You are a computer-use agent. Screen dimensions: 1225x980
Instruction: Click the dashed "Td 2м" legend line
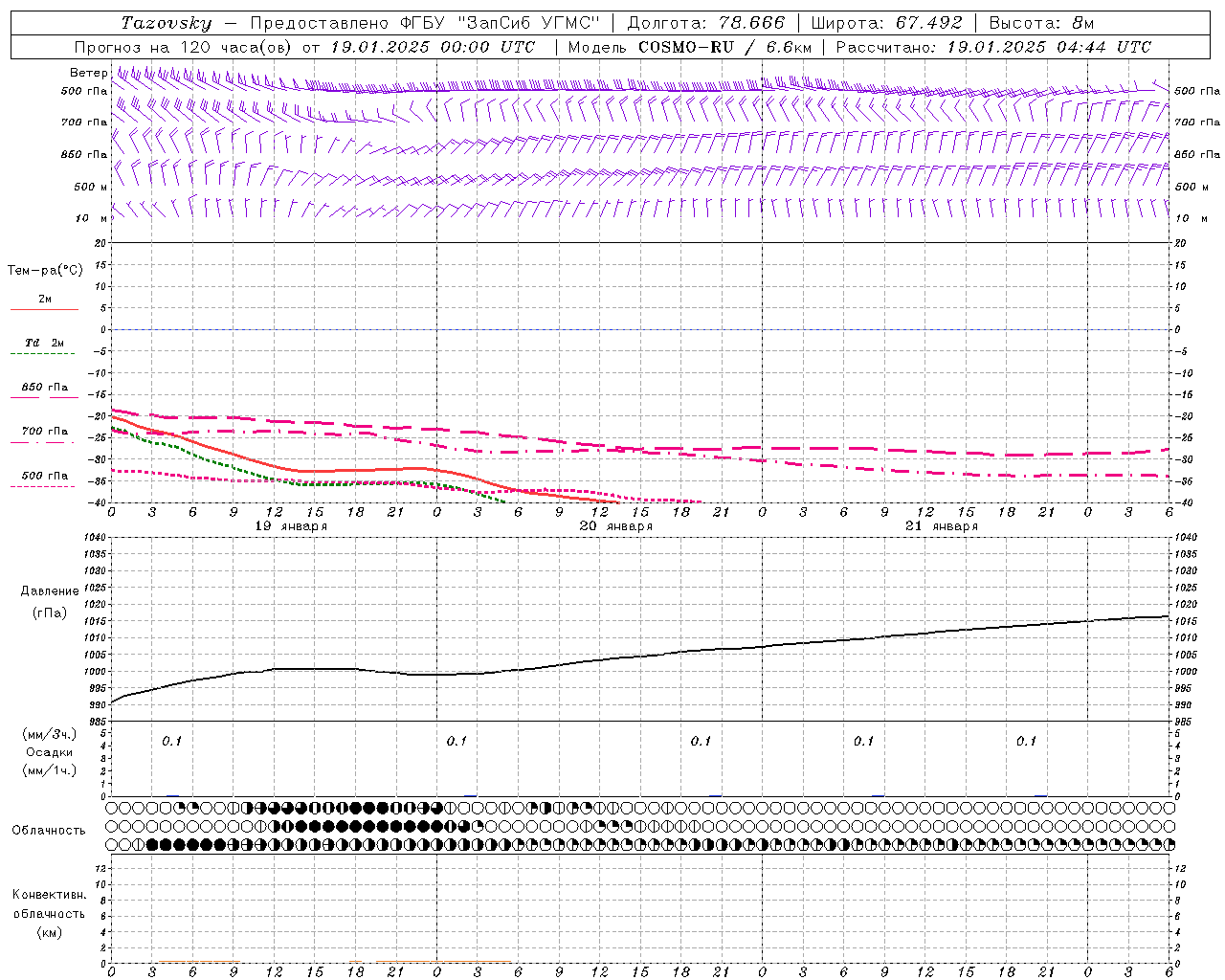pos(43,353)
